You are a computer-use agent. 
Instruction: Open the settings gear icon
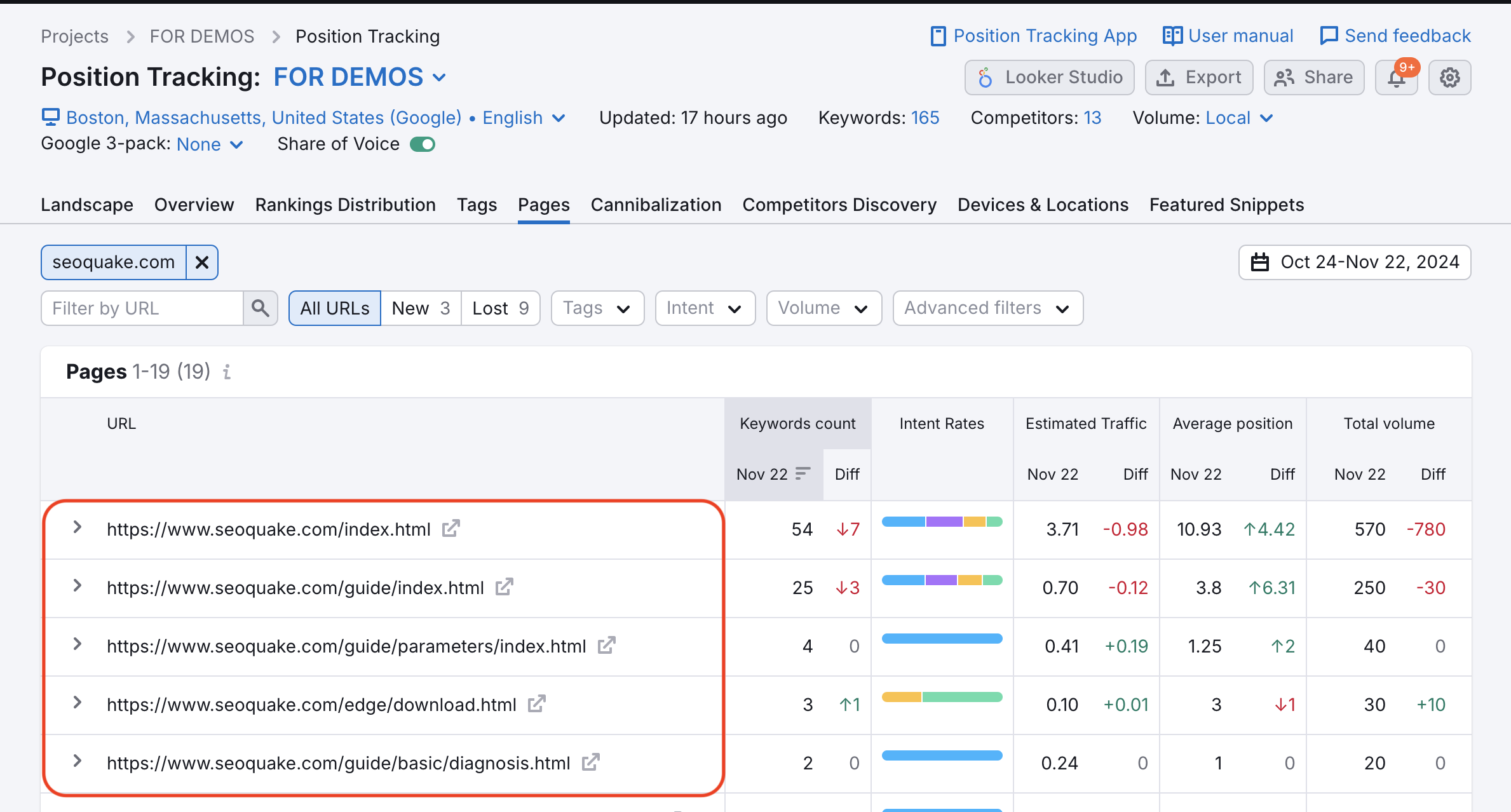pos(1449,78)
